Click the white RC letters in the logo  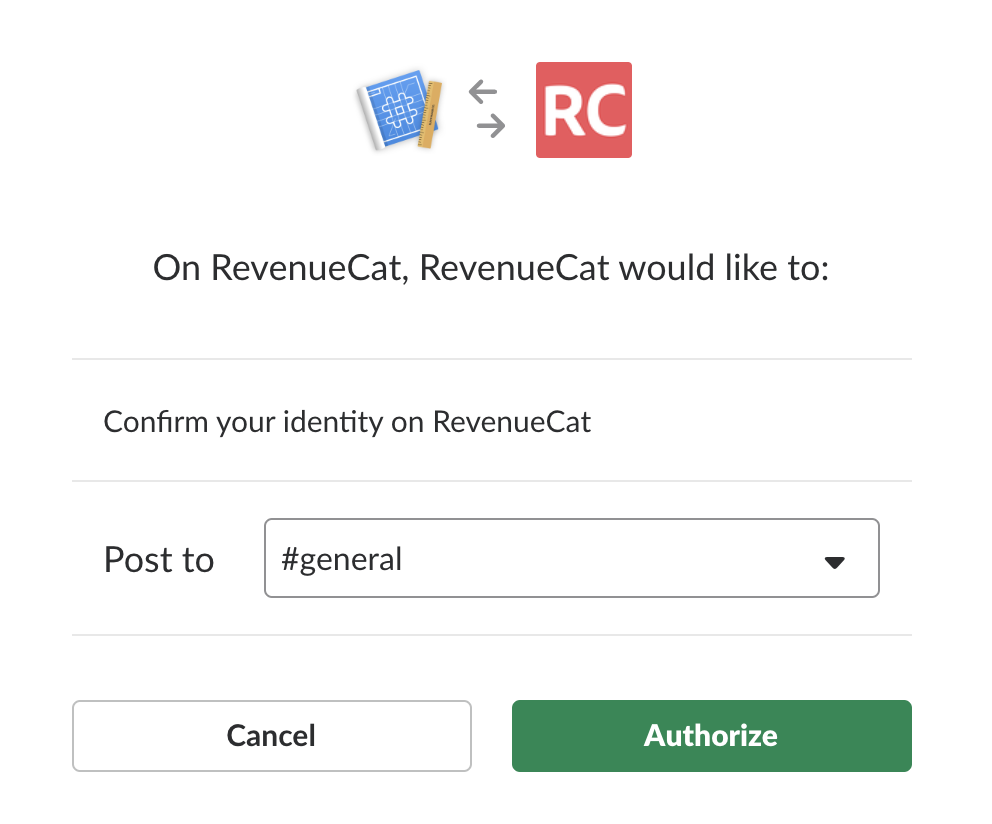tap(584, 111)
